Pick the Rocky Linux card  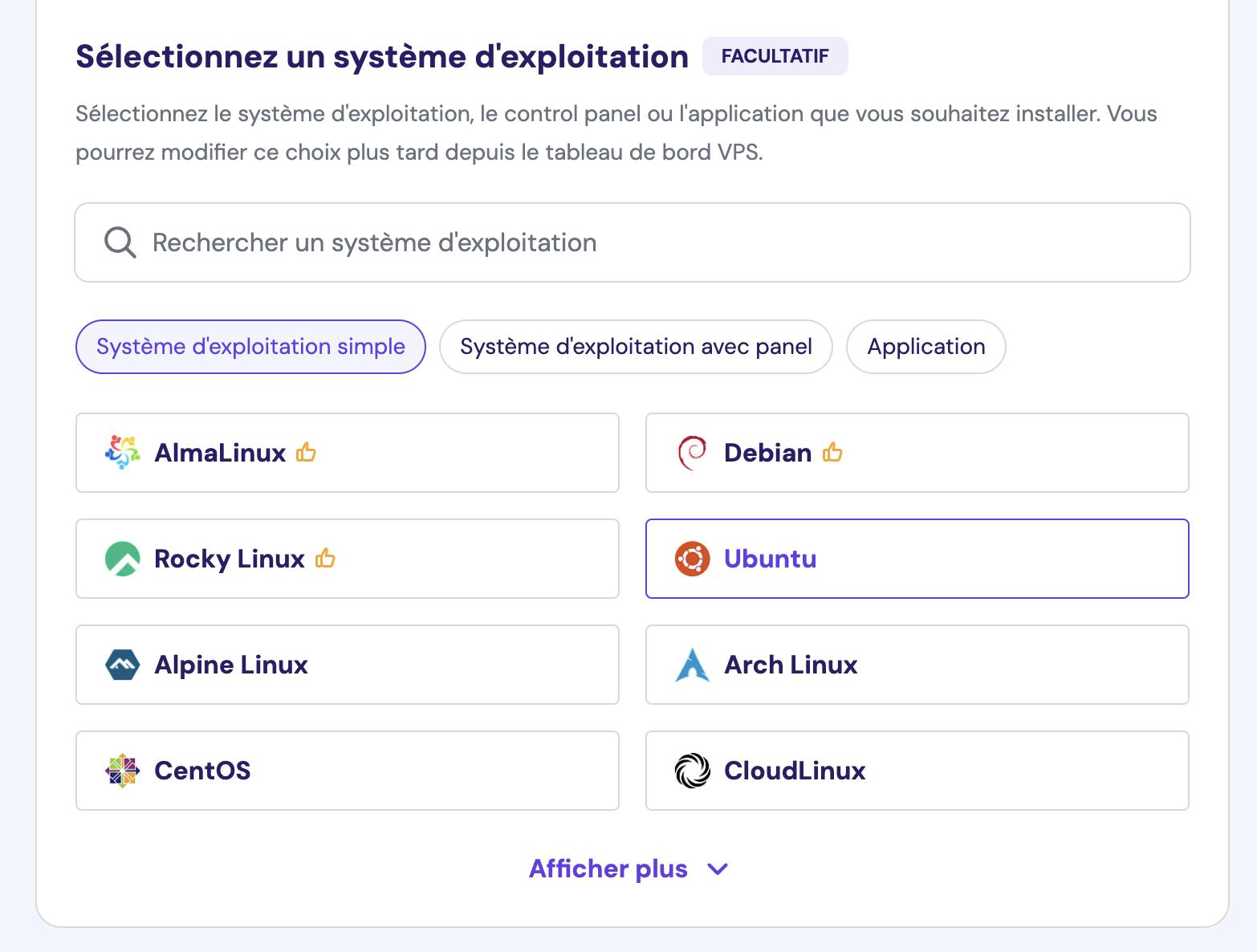[x=348, y=559]
